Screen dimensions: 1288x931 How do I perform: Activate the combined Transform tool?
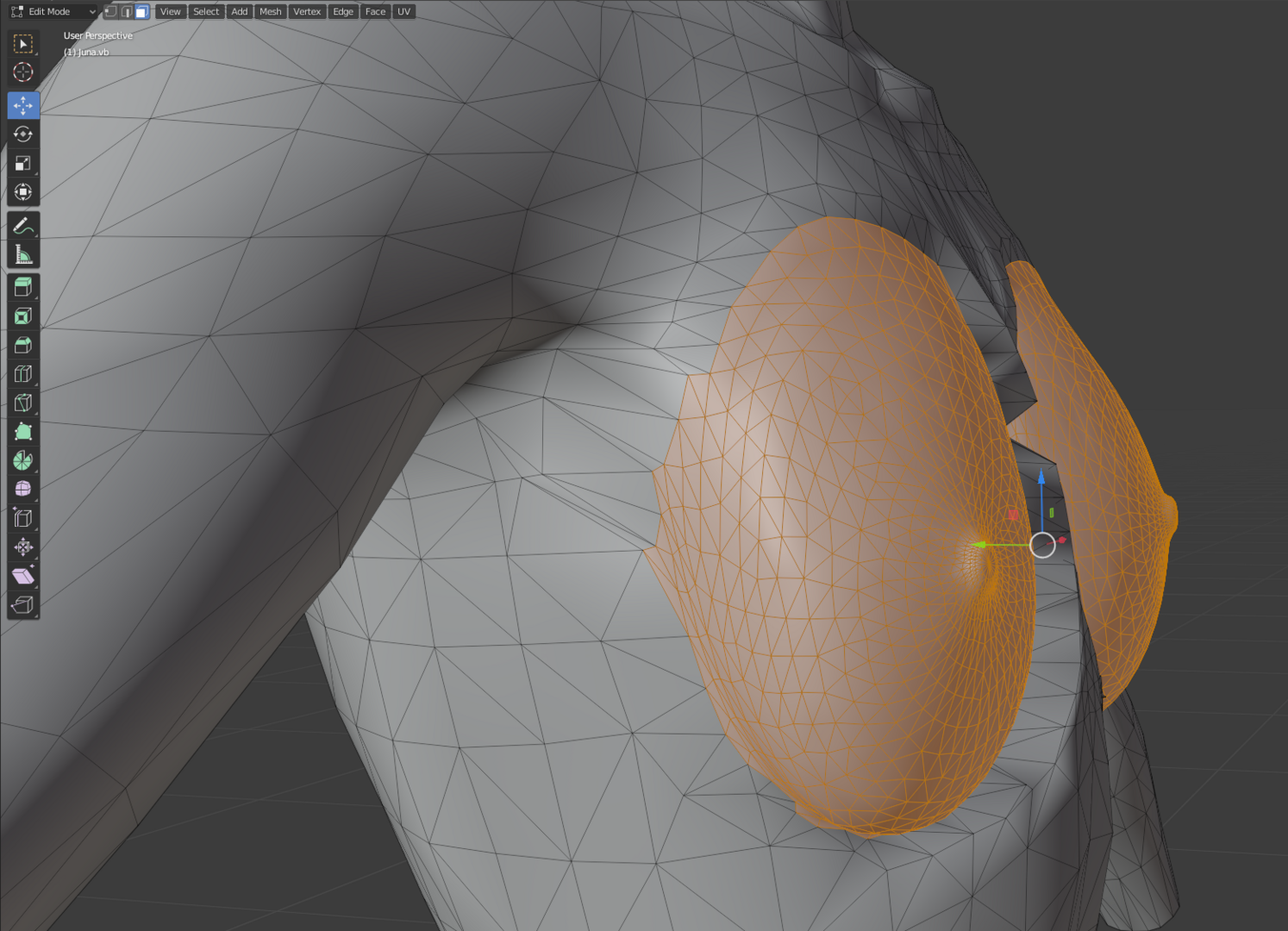23,191
